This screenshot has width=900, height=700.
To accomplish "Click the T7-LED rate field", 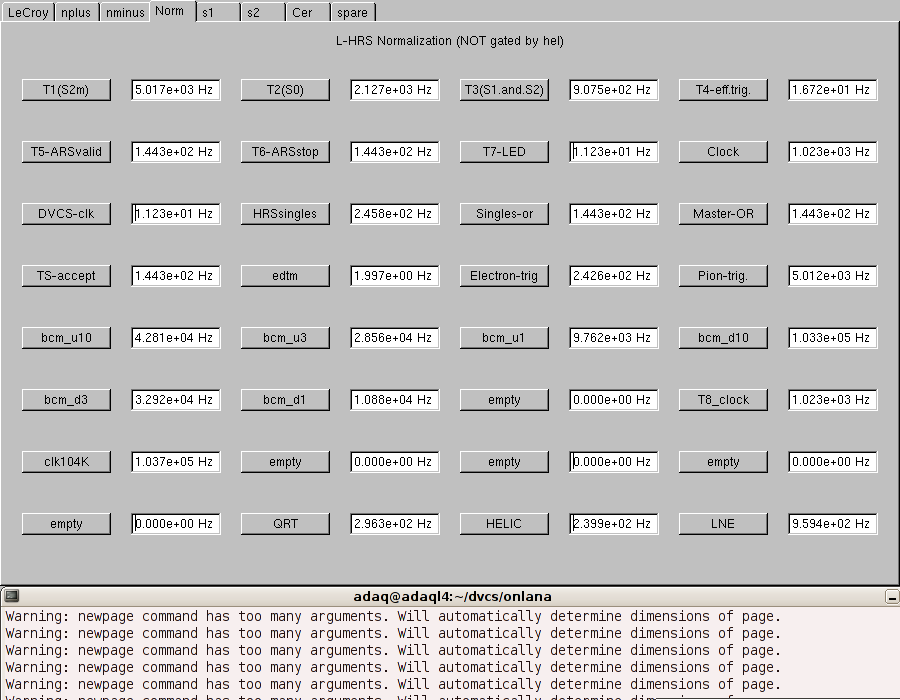I will pos(614,152).
